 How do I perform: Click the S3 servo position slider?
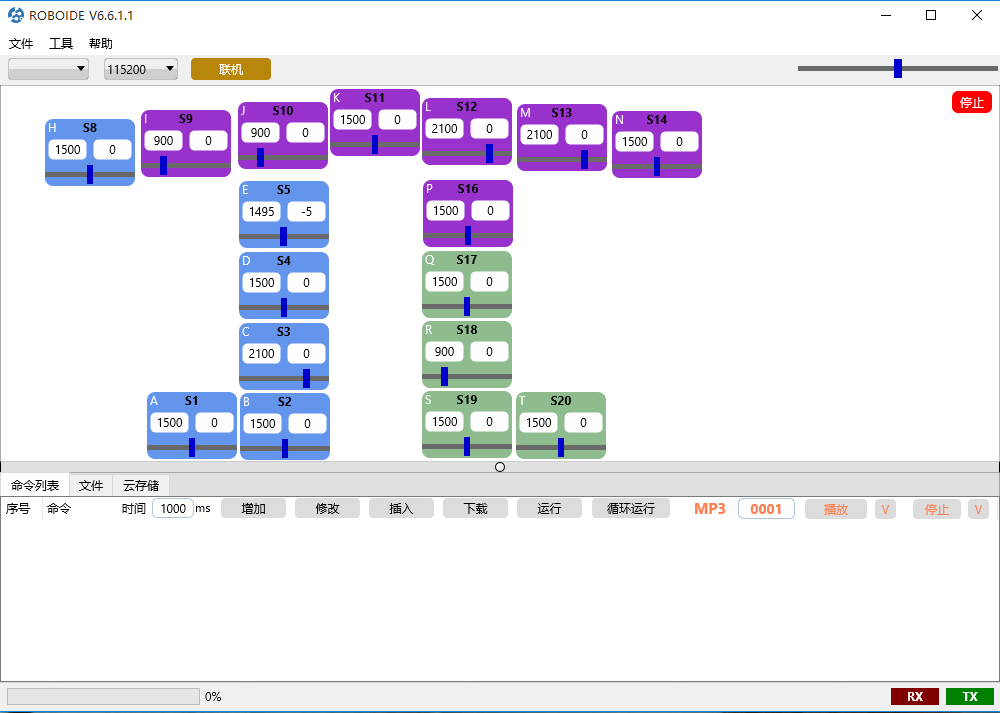(x=284, y=378)
